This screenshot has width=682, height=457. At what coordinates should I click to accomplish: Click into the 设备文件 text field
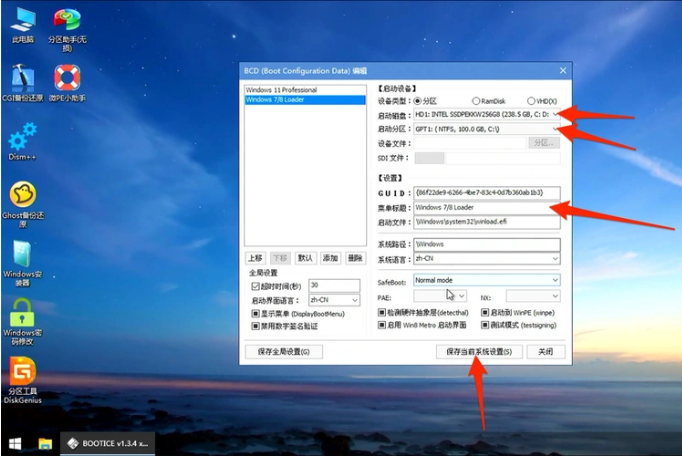click(470, 143)
